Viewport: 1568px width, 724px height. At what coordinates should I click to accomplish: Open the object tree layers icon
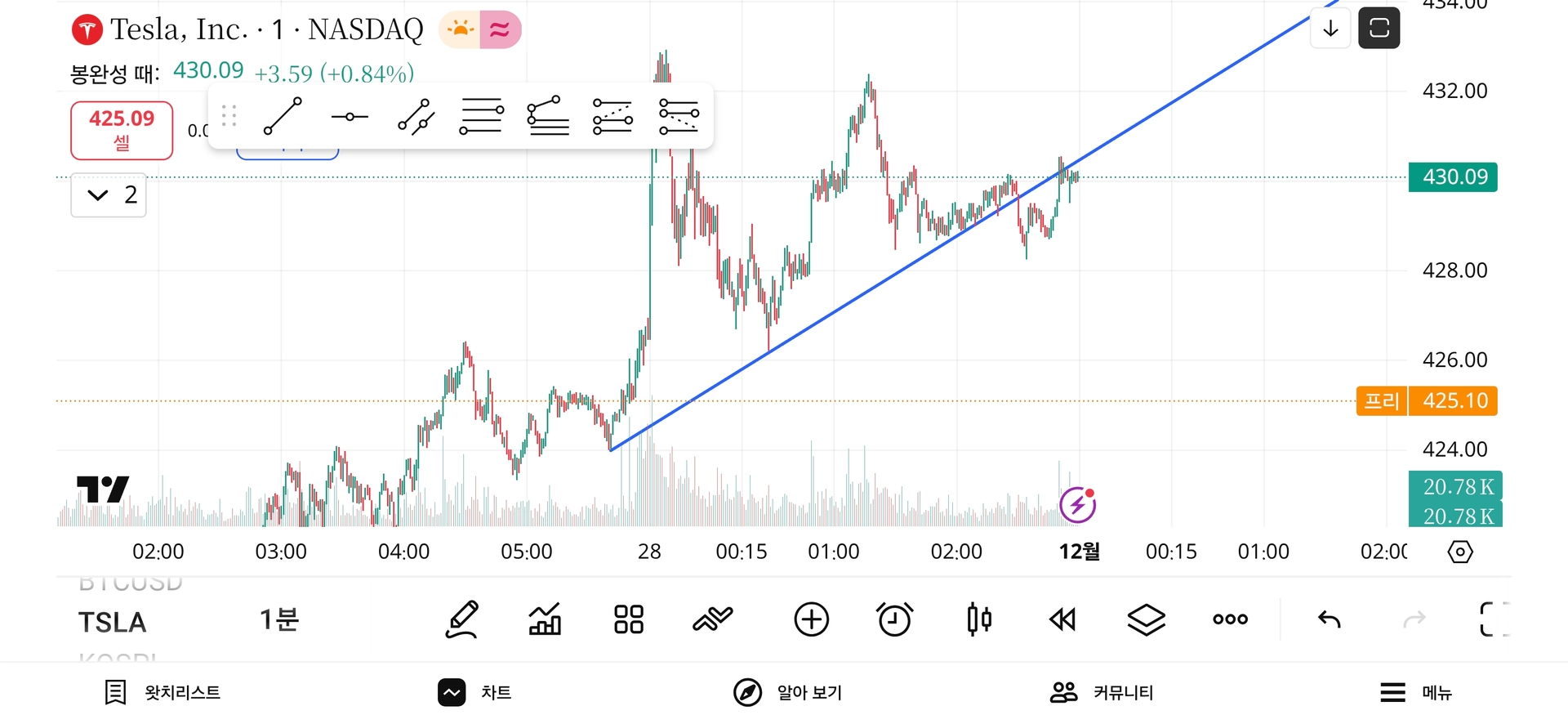pos(1146,619)
